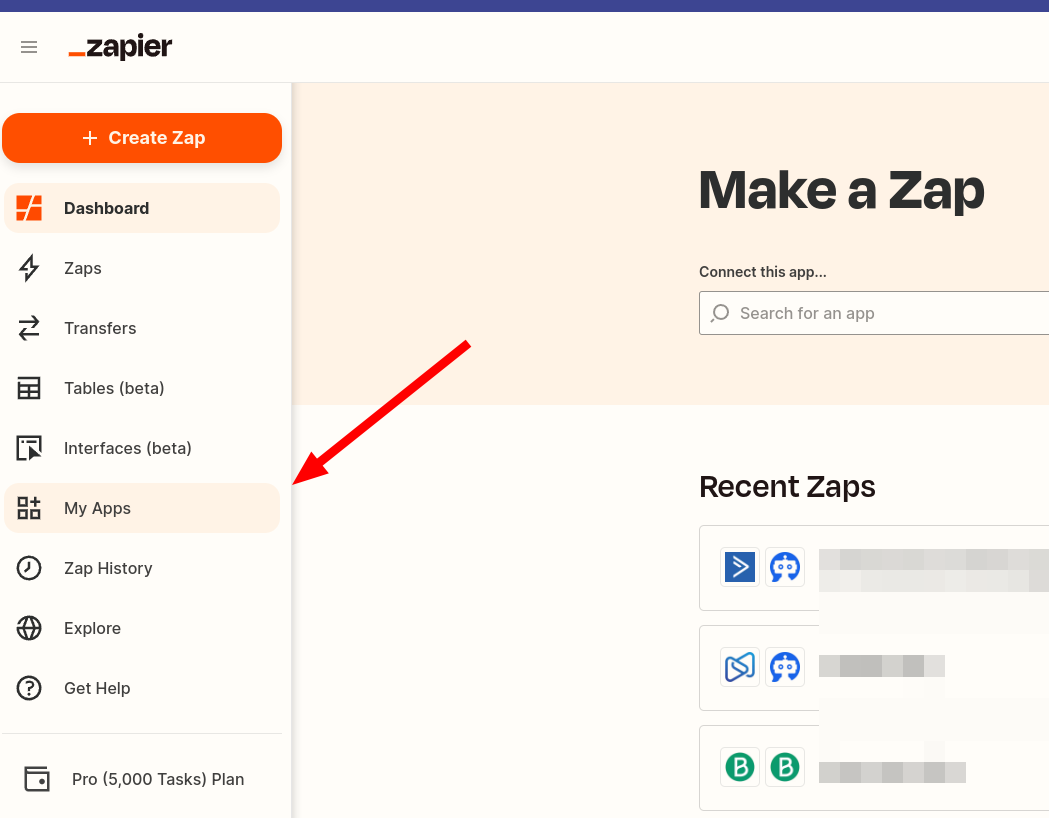Image resolution: width=1049 pixels, height=818 pixels.
Task: Click the Tables grid icon
Action: pos(29,388)
